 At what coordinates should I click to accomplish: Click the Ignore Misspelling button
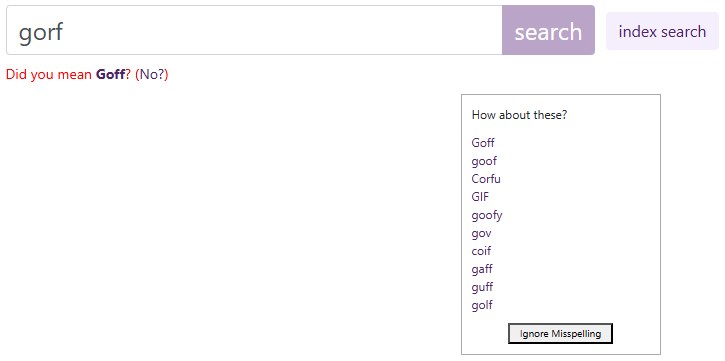560,334
